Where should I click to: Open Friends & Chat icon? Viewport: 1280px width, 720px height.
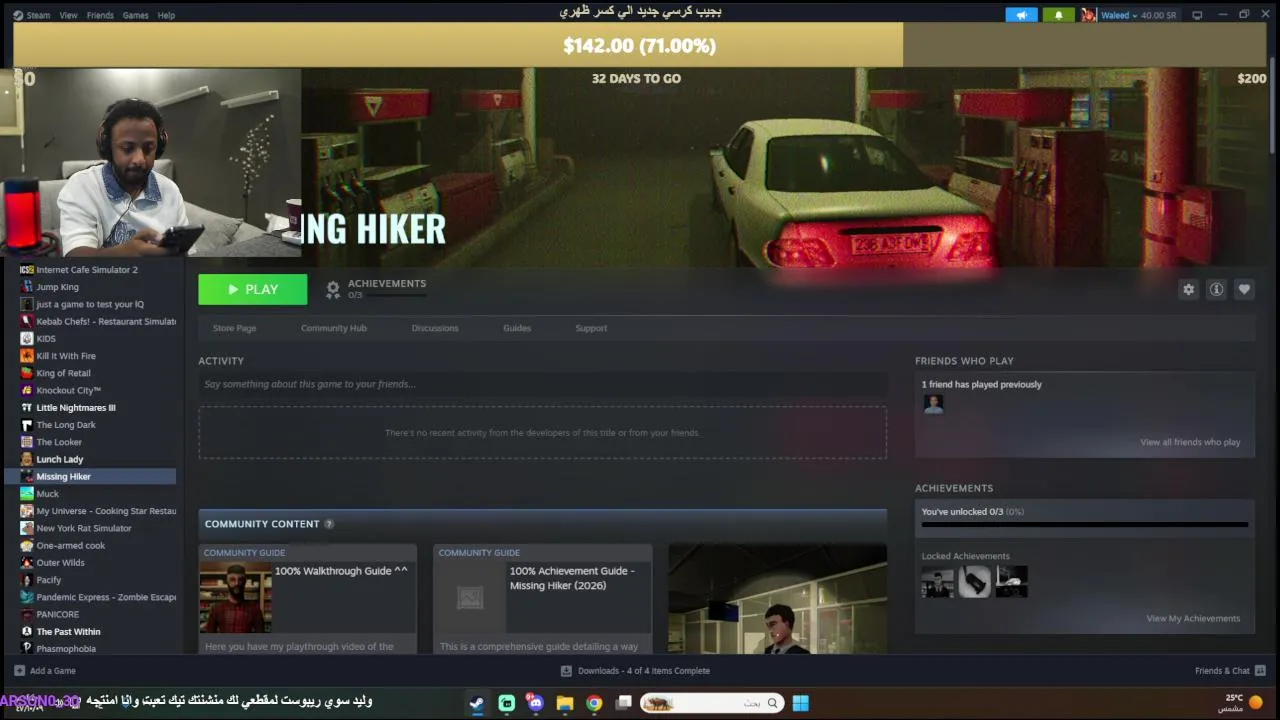click(1260, 671)
